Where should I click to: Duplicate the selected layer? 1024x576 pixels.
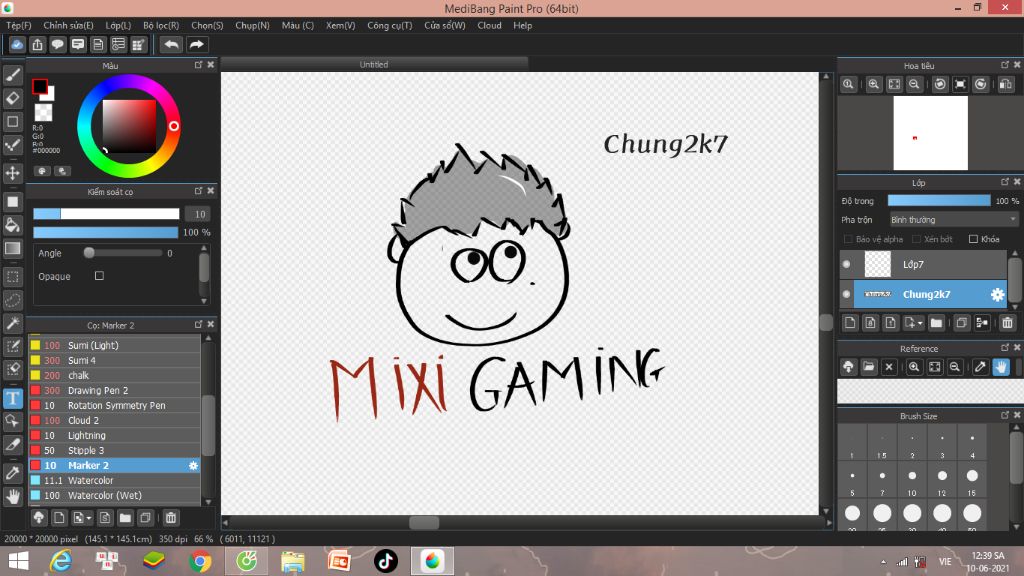coord(961,323)
